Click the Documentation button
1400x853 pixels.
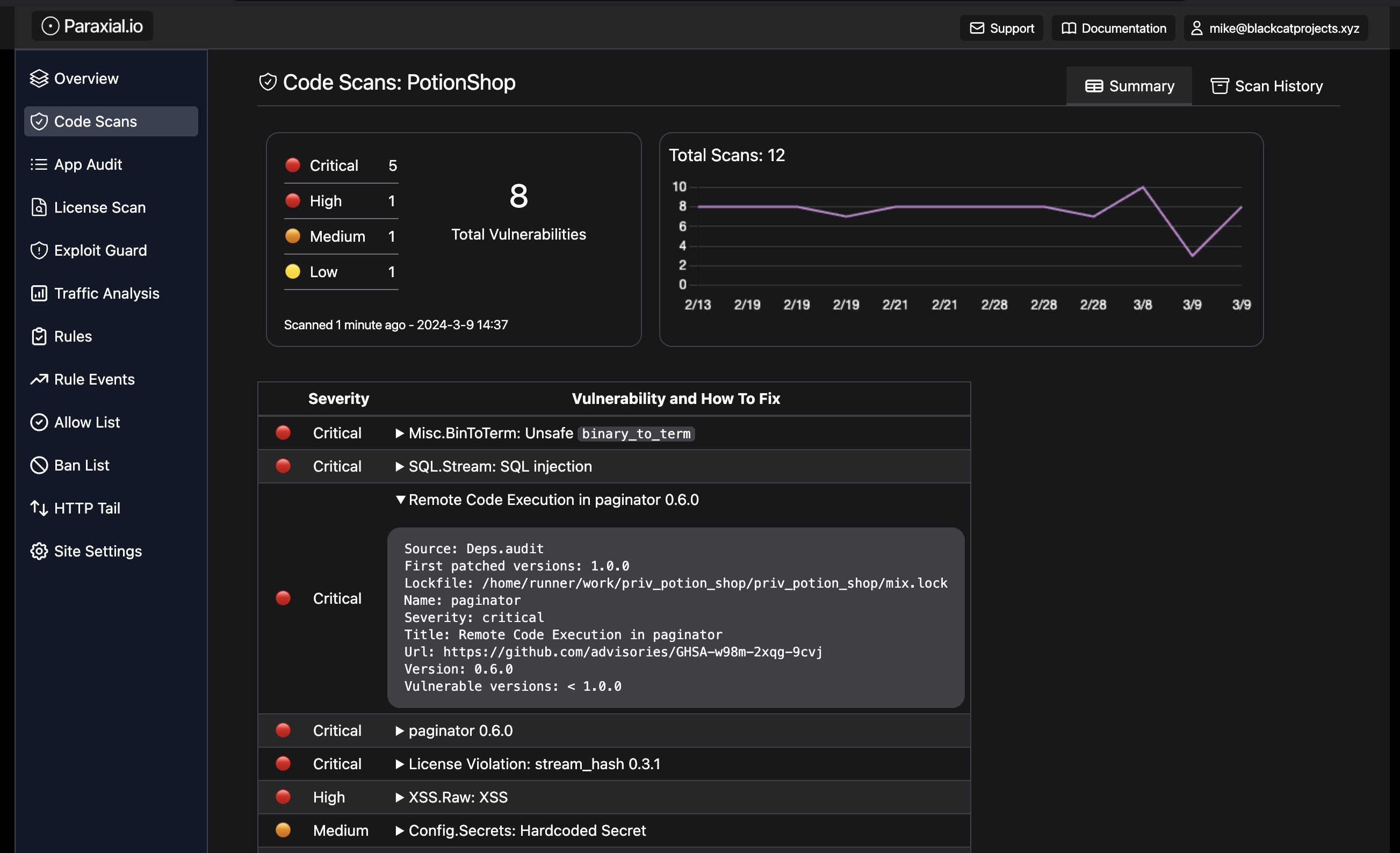click(x=1113, y=28)
